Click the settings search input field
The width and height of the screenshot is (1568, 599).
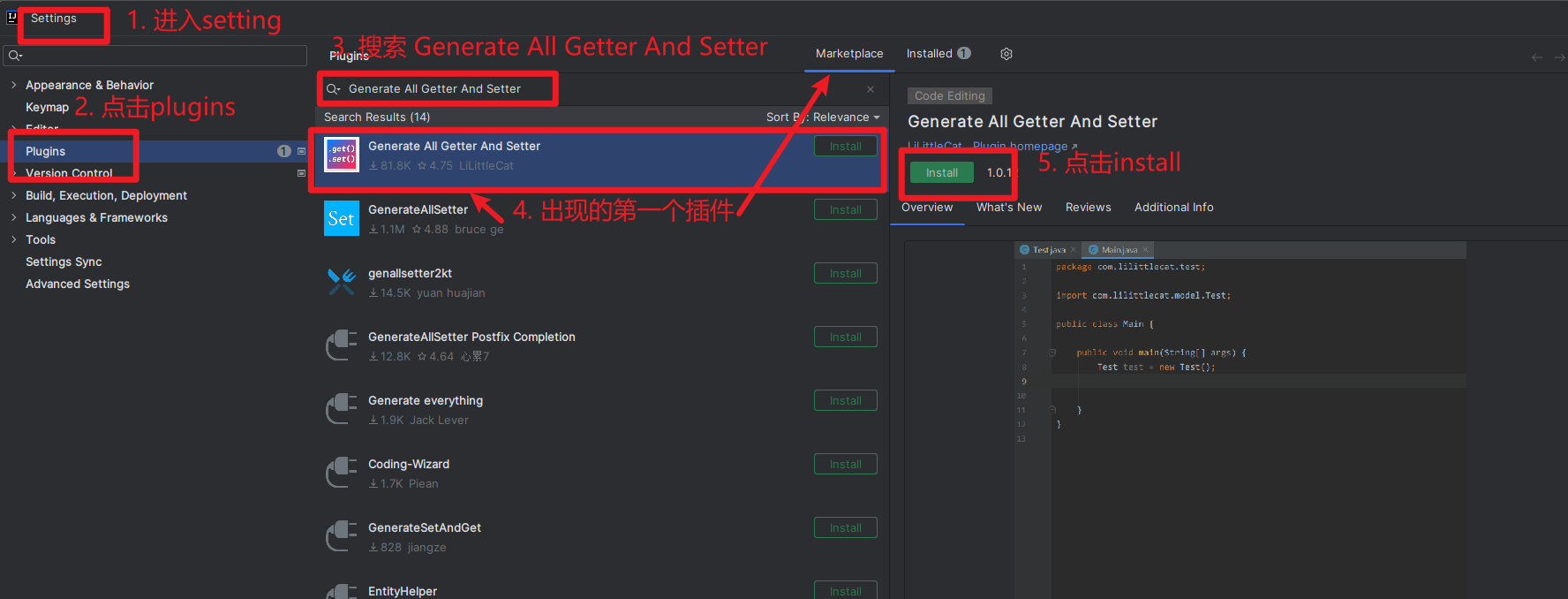point(155,56)
